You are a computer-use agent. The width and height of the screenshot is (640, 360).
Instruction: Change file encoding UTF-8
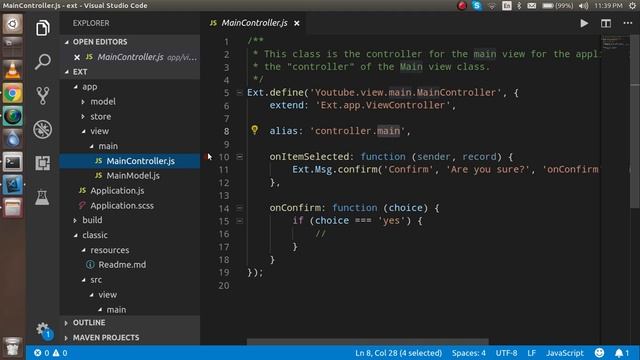point(506,353)
